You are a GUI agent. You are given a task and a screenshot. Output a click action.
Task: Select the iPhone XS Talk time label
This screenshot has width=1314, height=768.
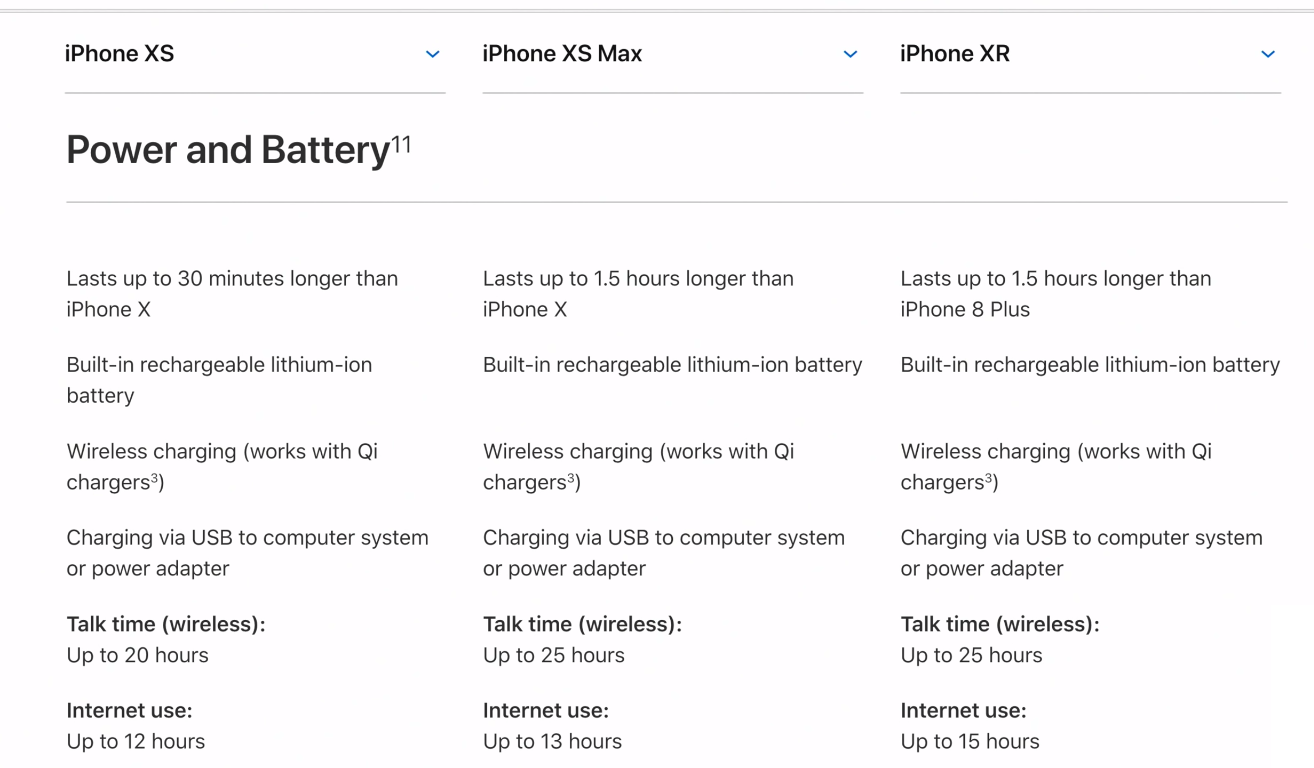click(166, 625)
